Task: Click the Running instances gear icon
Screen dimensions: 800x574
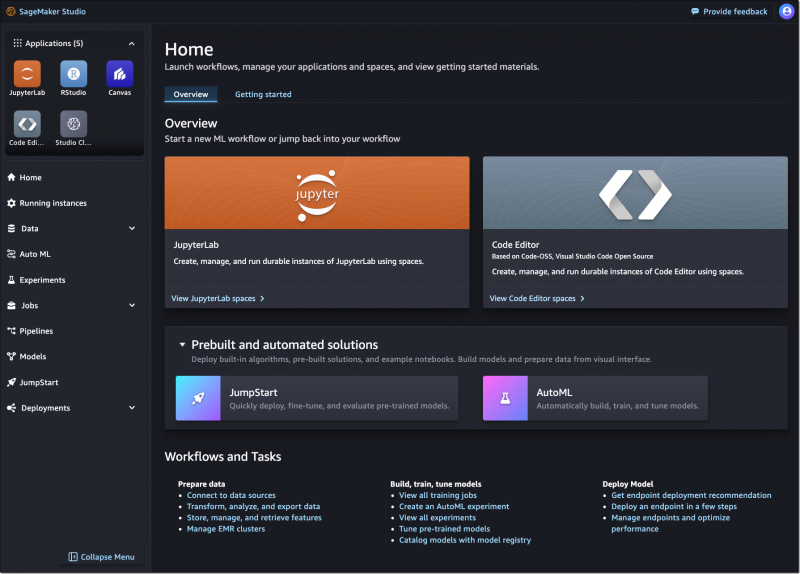Action: pos(11,203)
